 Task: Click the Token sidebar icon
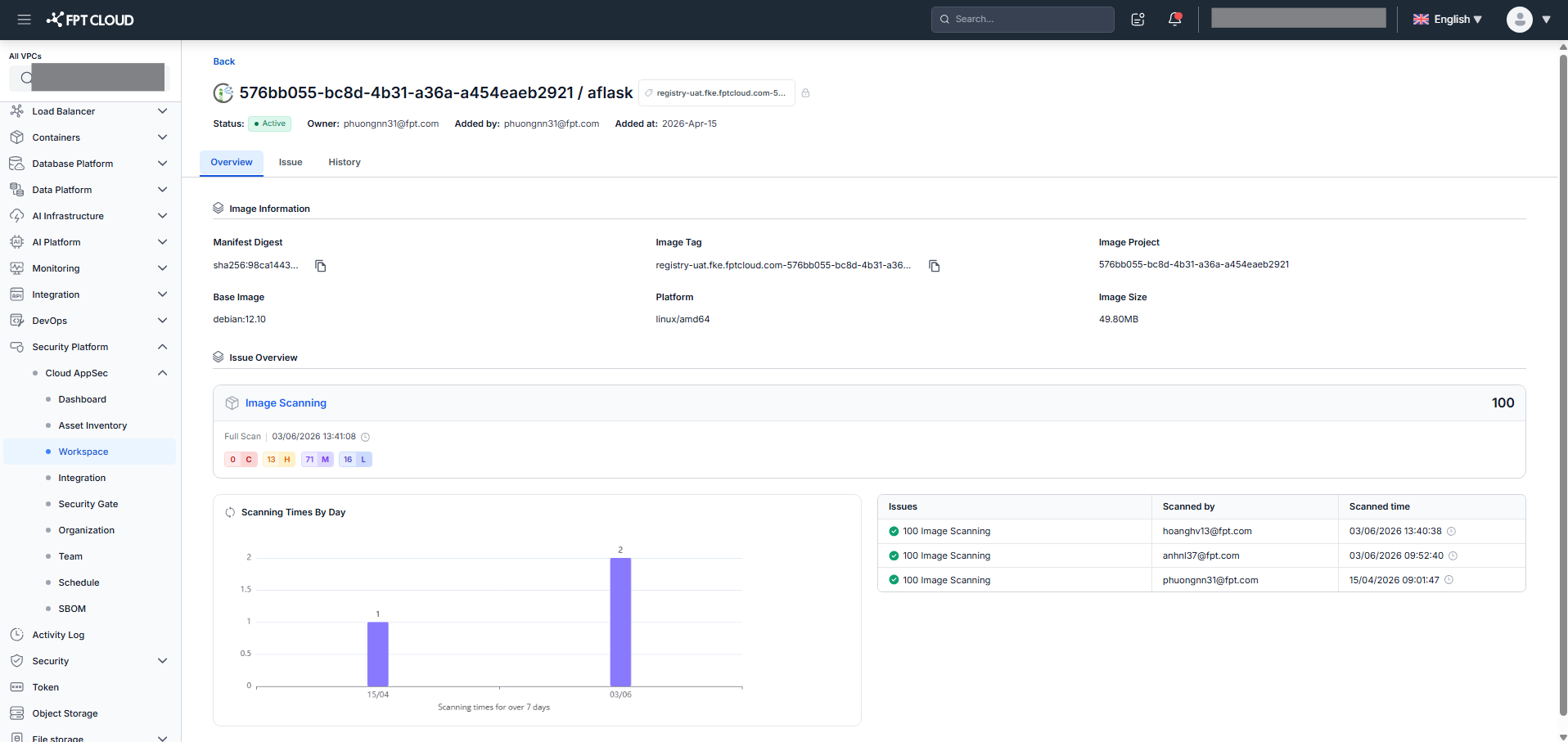click(x=17, y=687)
